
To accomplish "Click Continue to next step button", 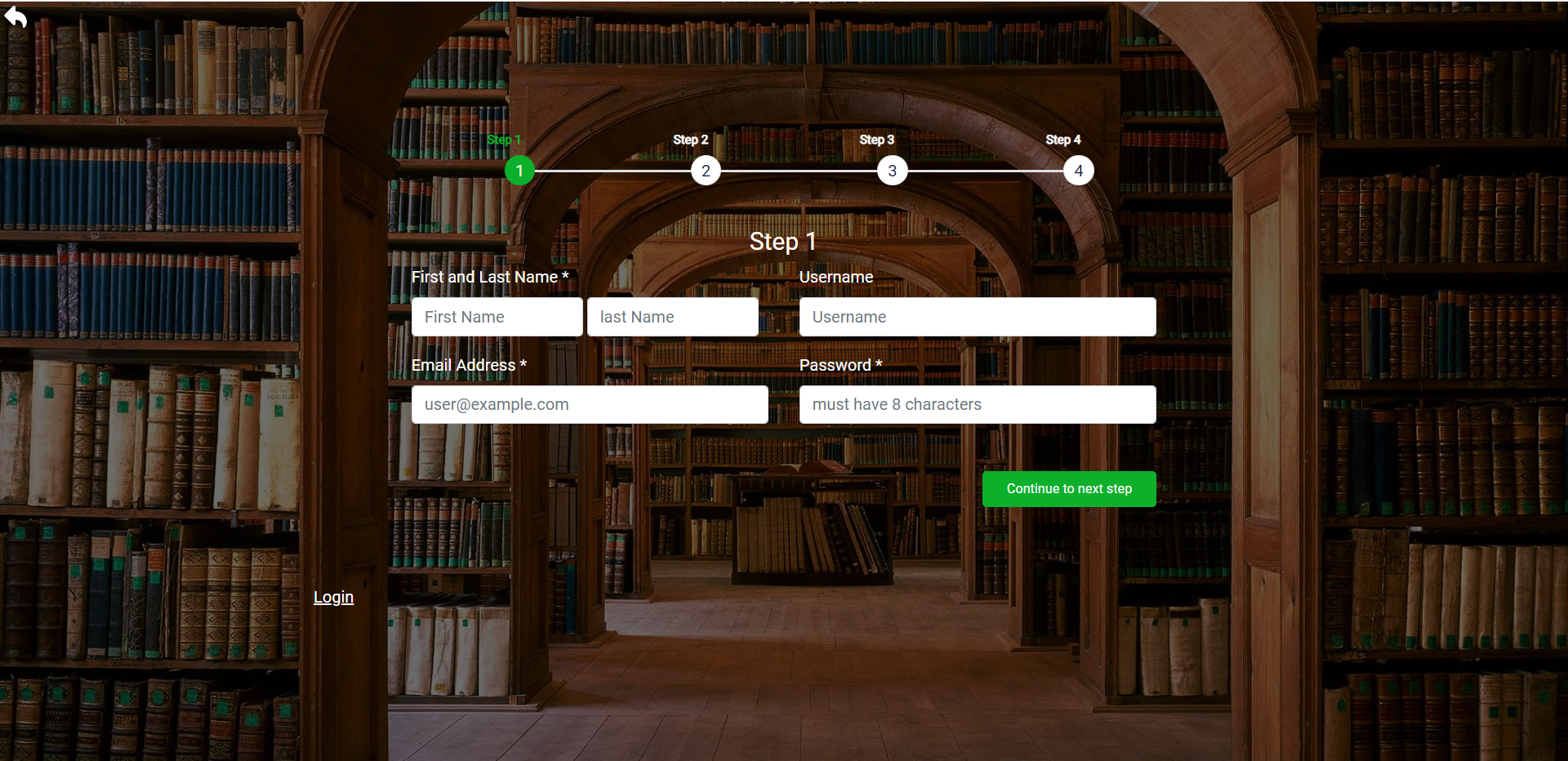I will tap(1069, 489).
